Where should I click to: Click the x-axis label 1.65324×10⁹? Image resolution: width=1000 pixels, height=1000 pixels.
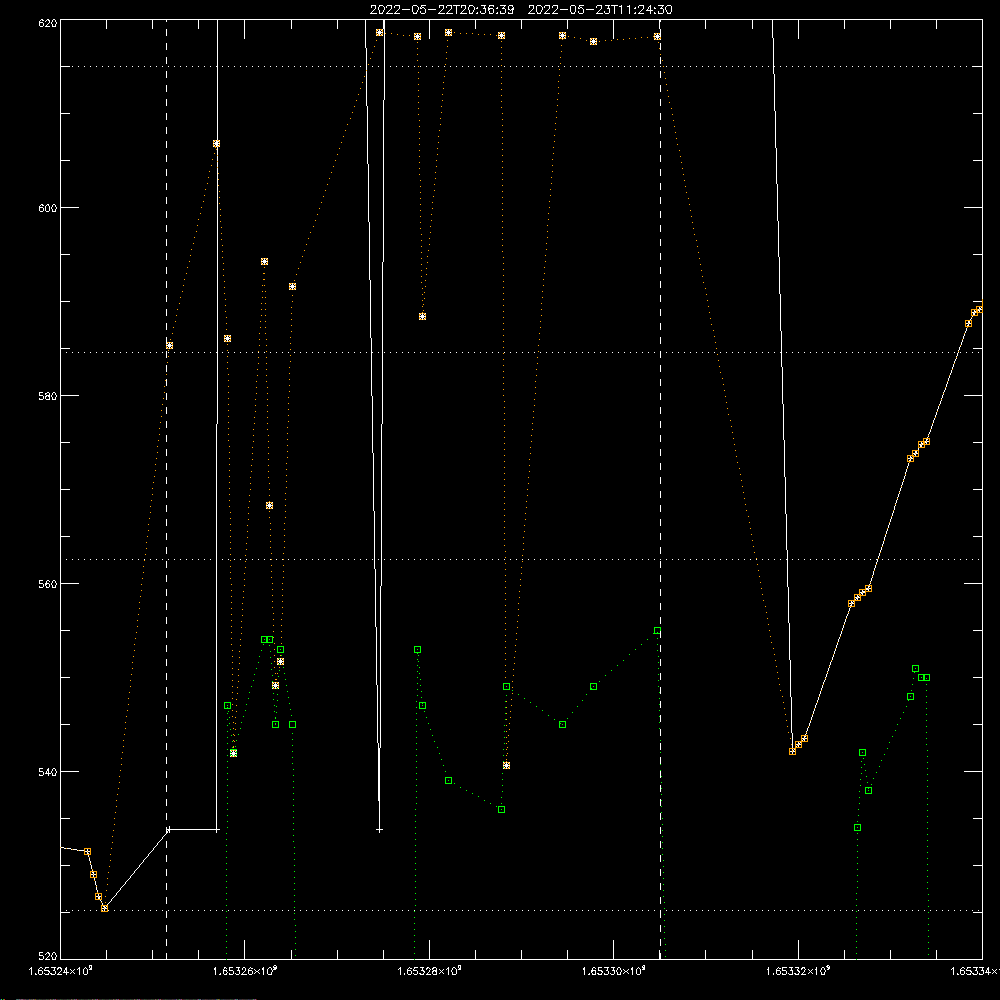(61, 971)
